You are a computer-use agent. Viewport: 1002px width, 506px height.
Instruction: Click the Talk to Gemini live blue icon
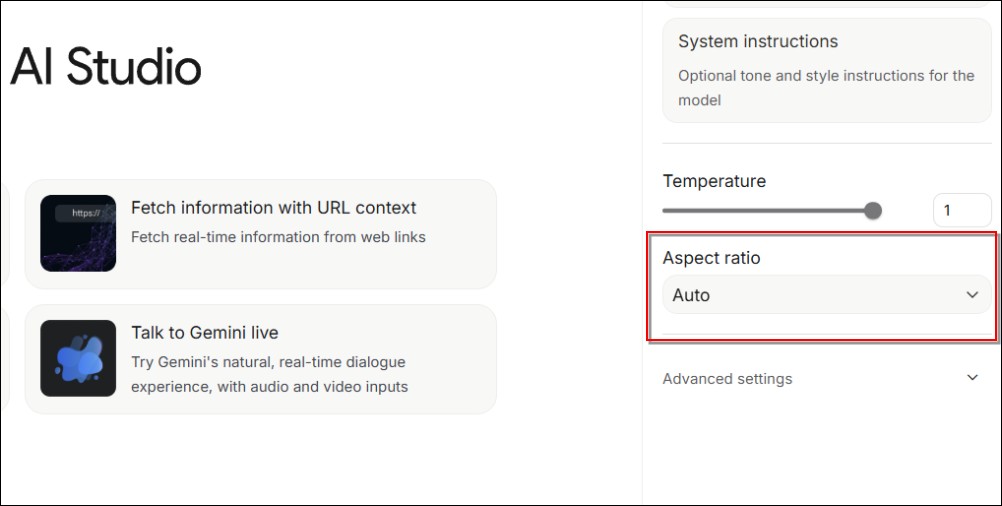coord(78,358)
